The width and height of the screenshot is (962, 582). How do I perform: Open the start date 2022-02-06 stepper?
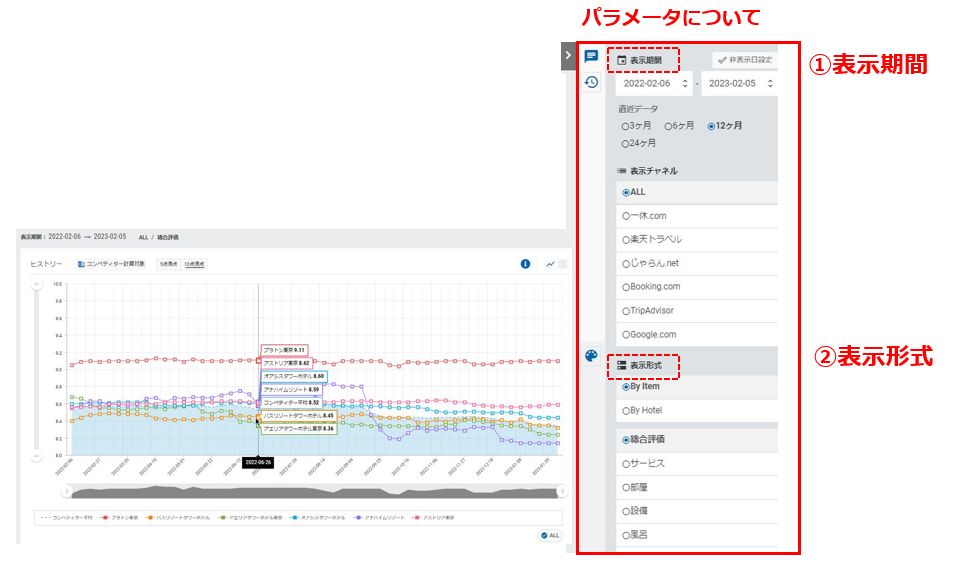[686, 85]
